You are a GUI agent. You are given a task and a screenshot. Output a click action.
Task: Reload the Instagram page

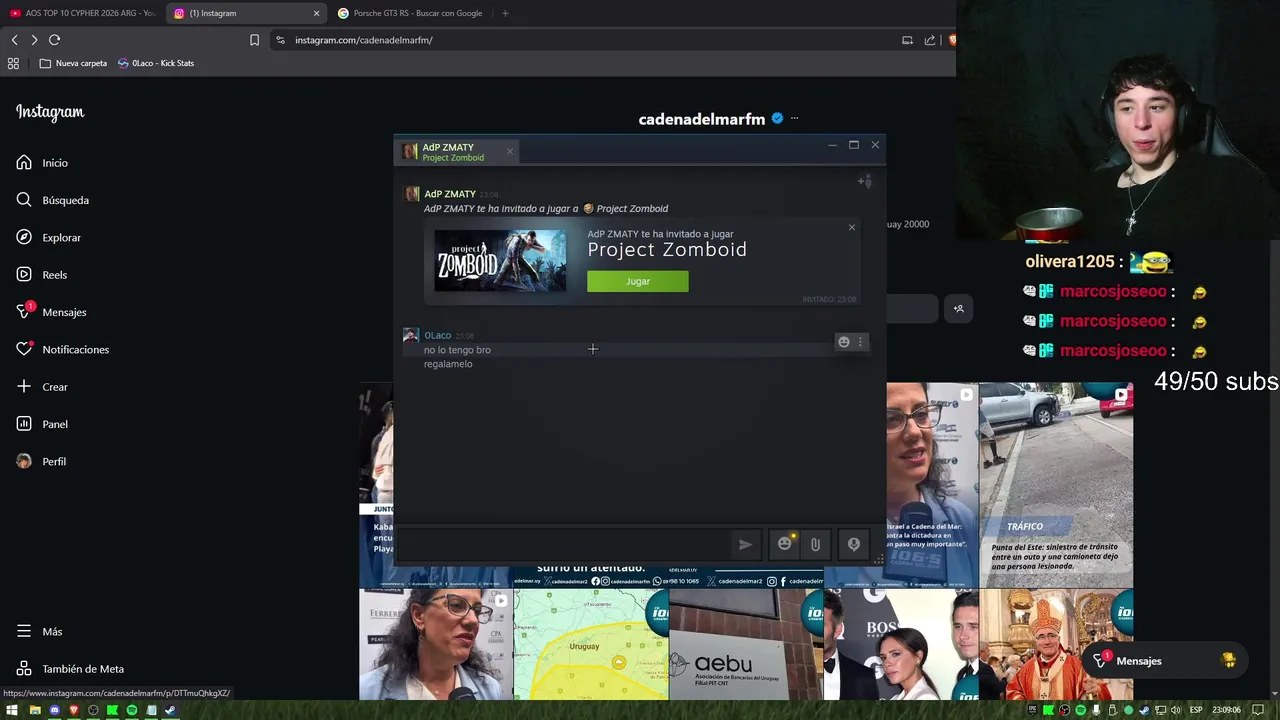(54, 40)
